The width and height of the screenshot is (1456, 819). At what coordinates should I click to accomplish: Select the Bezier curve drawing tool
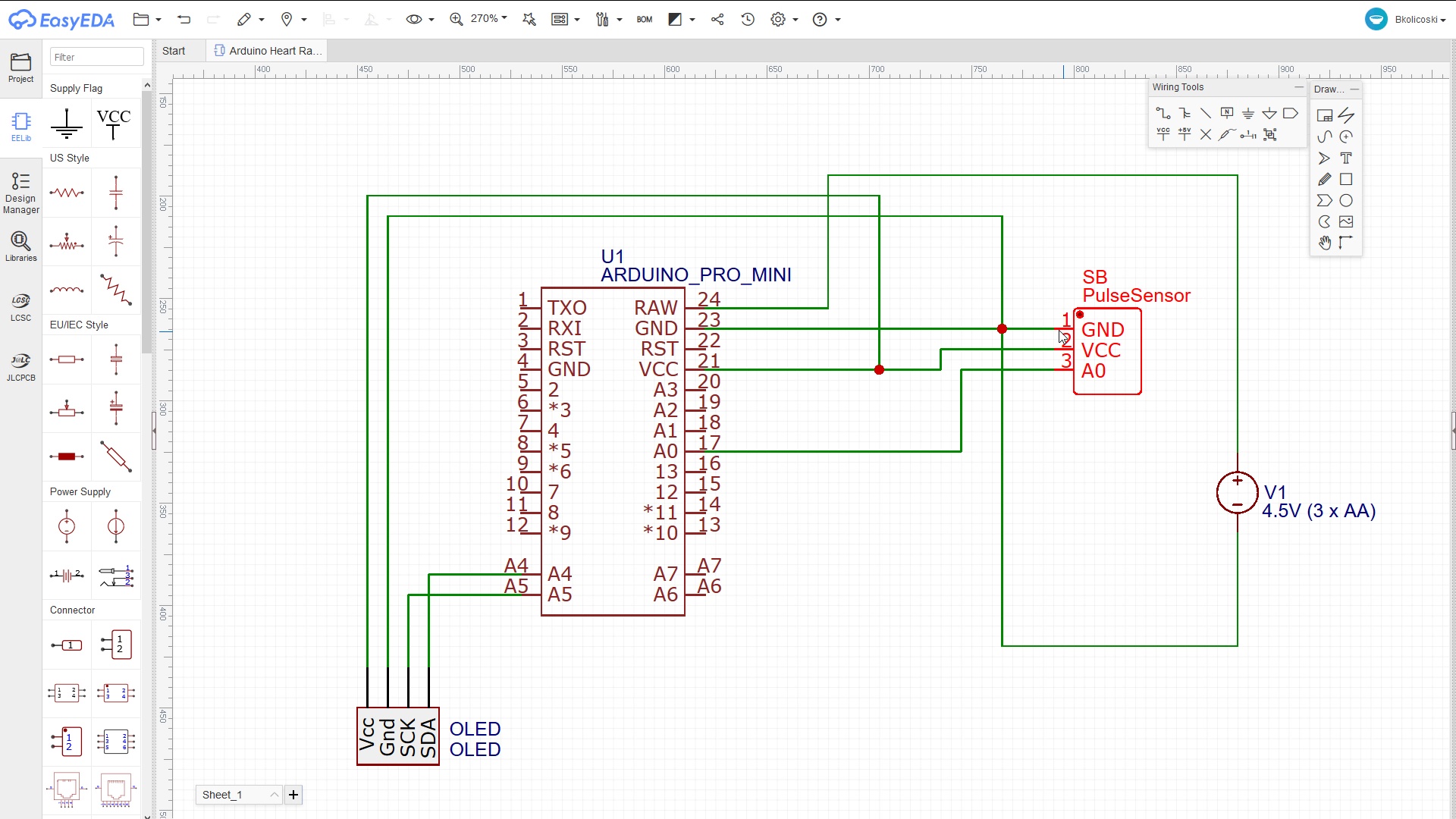[1325, 136]
